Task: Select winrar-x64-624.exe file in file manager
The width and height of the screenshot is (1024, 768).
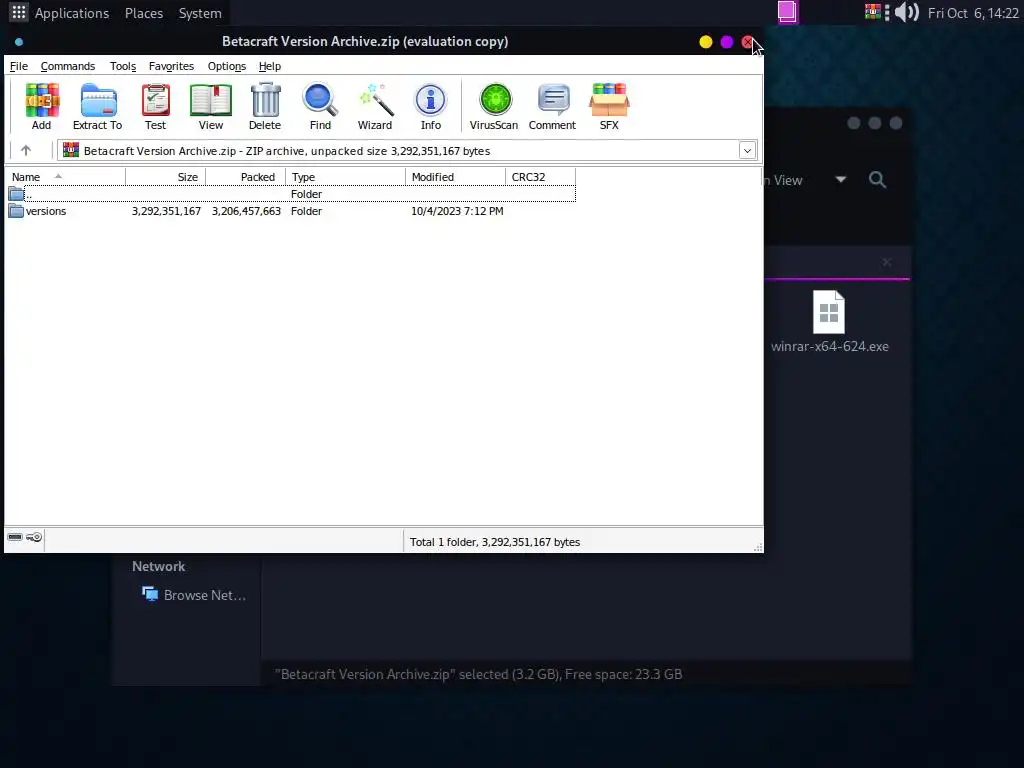Action: (x=829, y=322)
